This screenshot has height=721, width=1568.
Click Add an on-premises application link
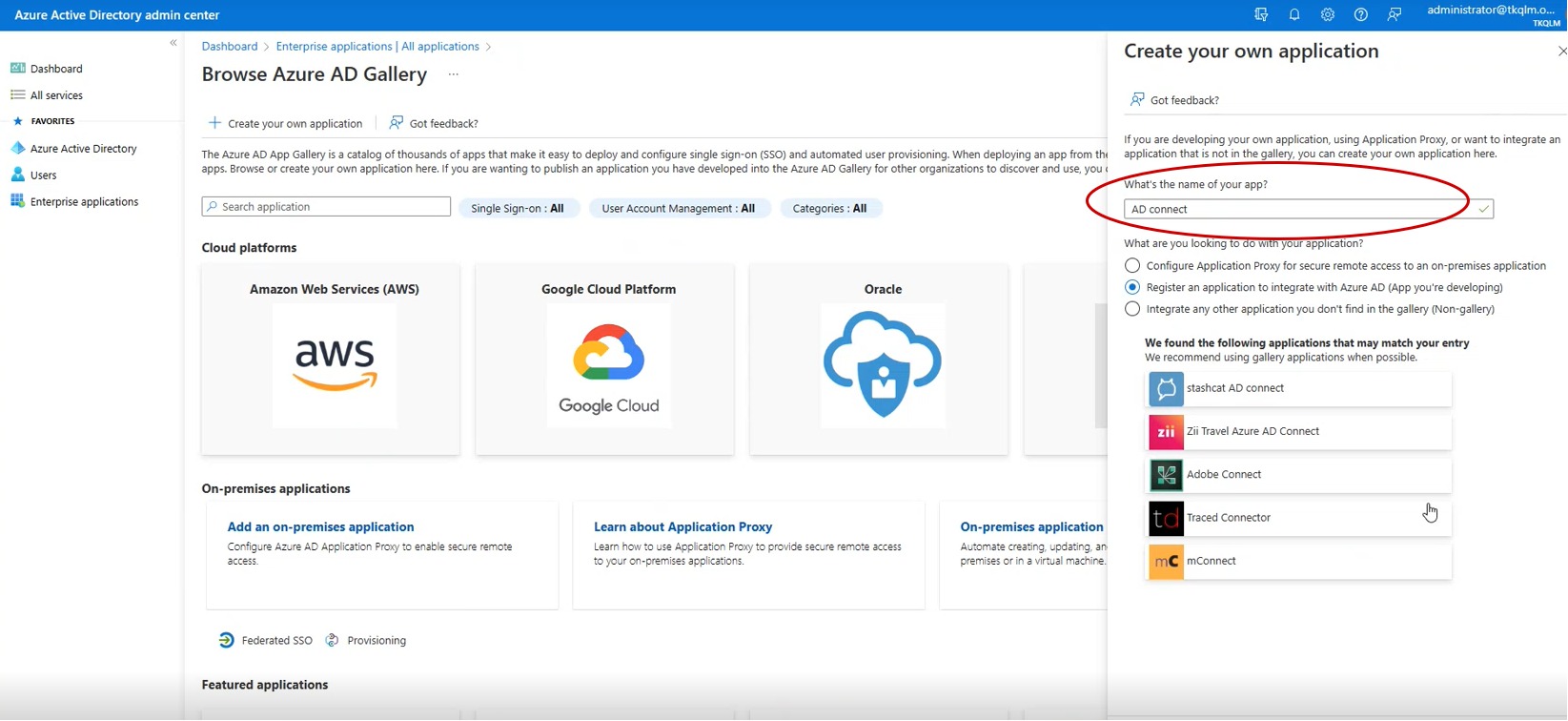click(x=320, y=526)
